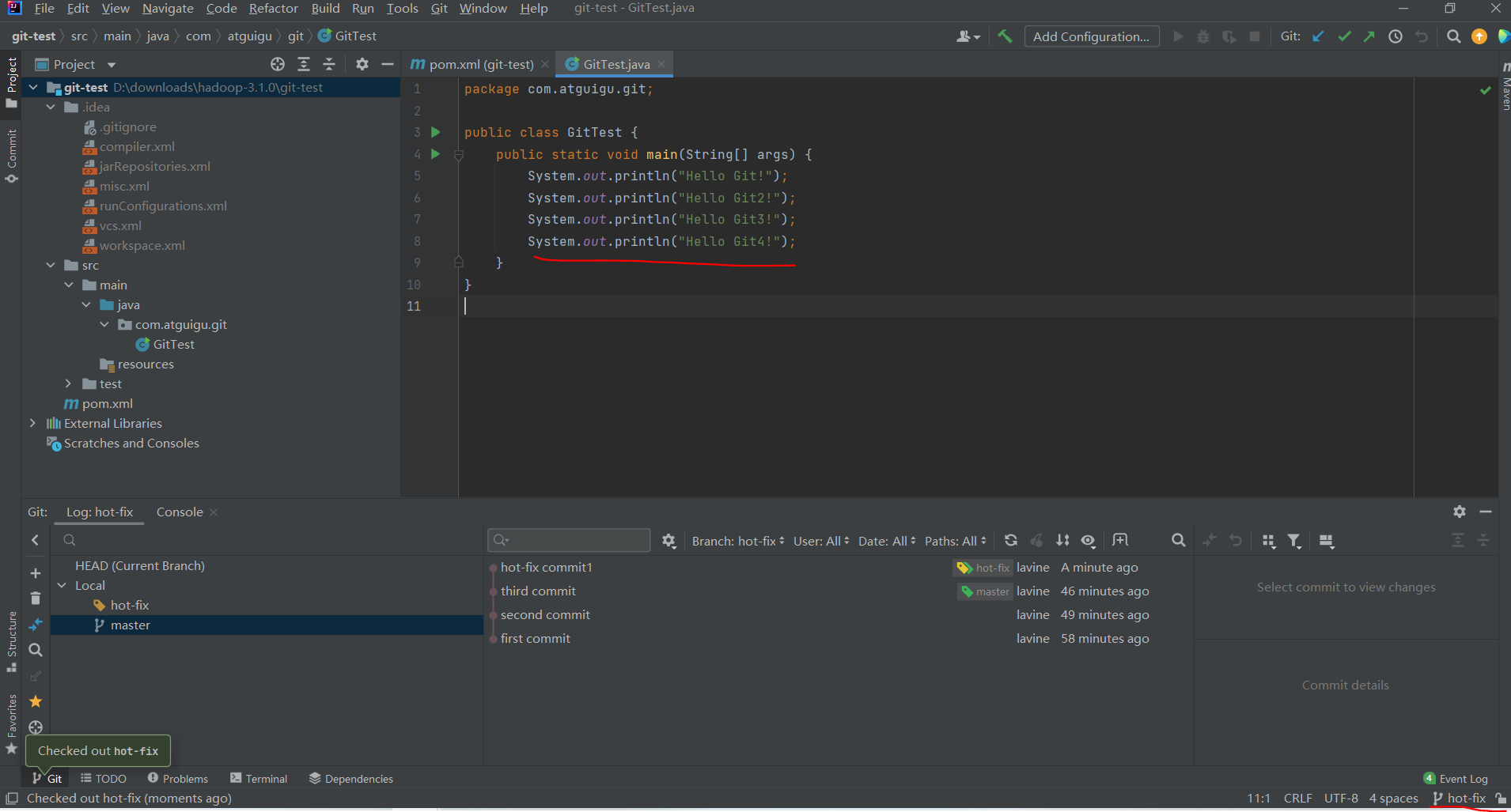Click the Git Update Project arrow icon
The height and width of the screenshot is (812, 1511).
tap(1319, 36)
